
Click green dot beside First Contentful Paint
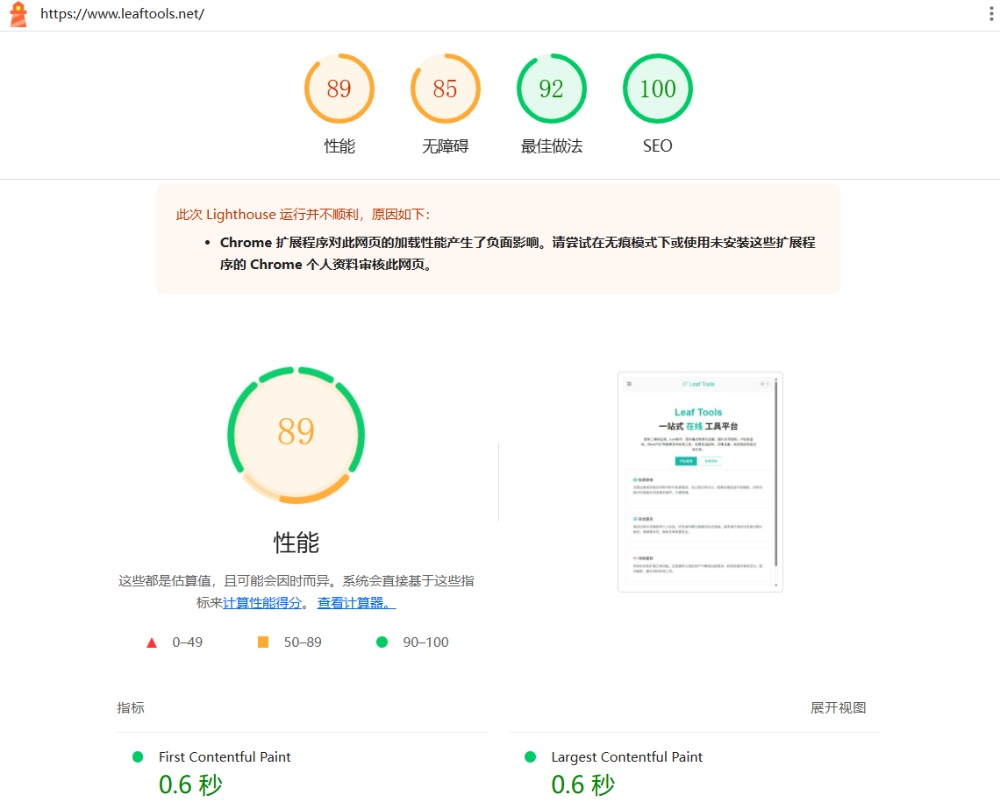(137, 757)
